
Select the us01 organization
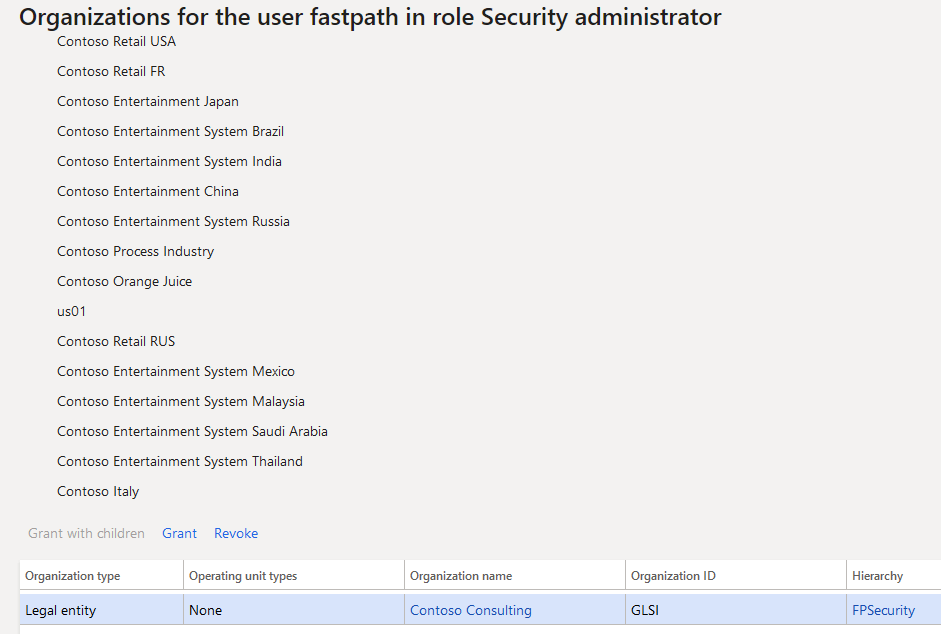71,312
